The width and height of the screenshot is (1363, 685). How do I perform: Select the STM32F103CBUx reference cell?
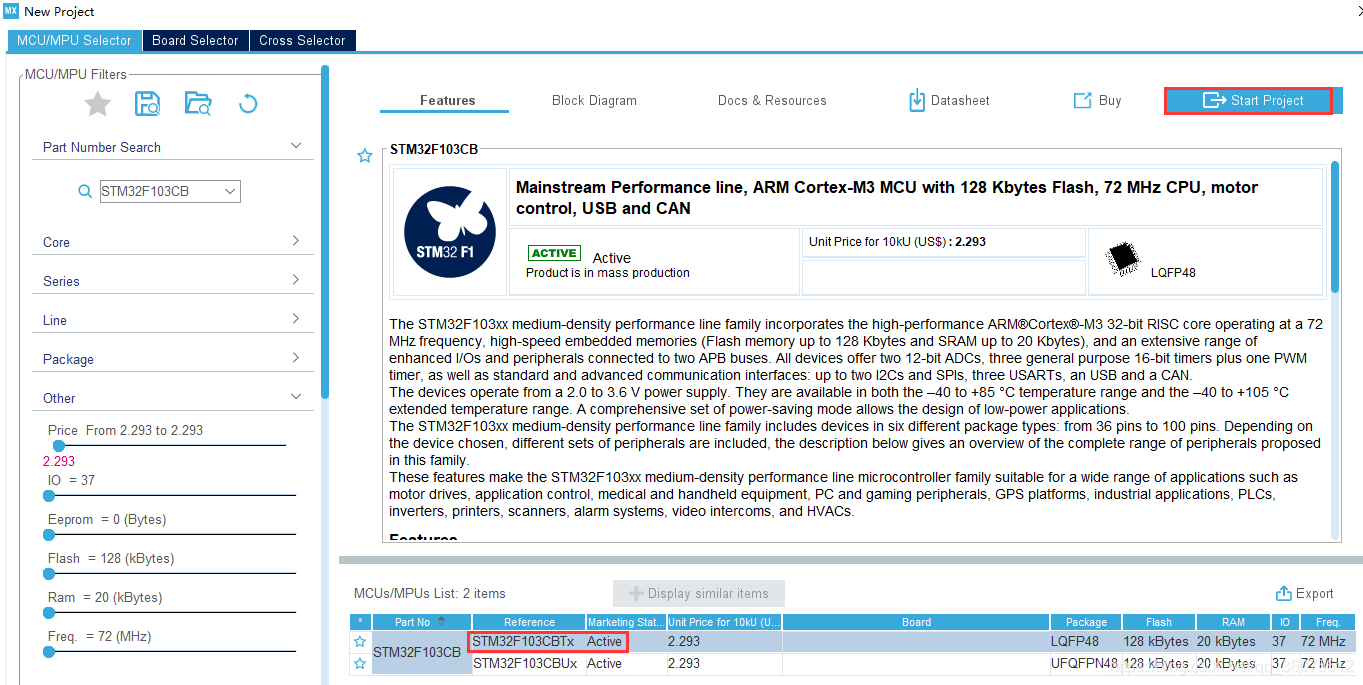pyautogui.click(x=529, y=663)
